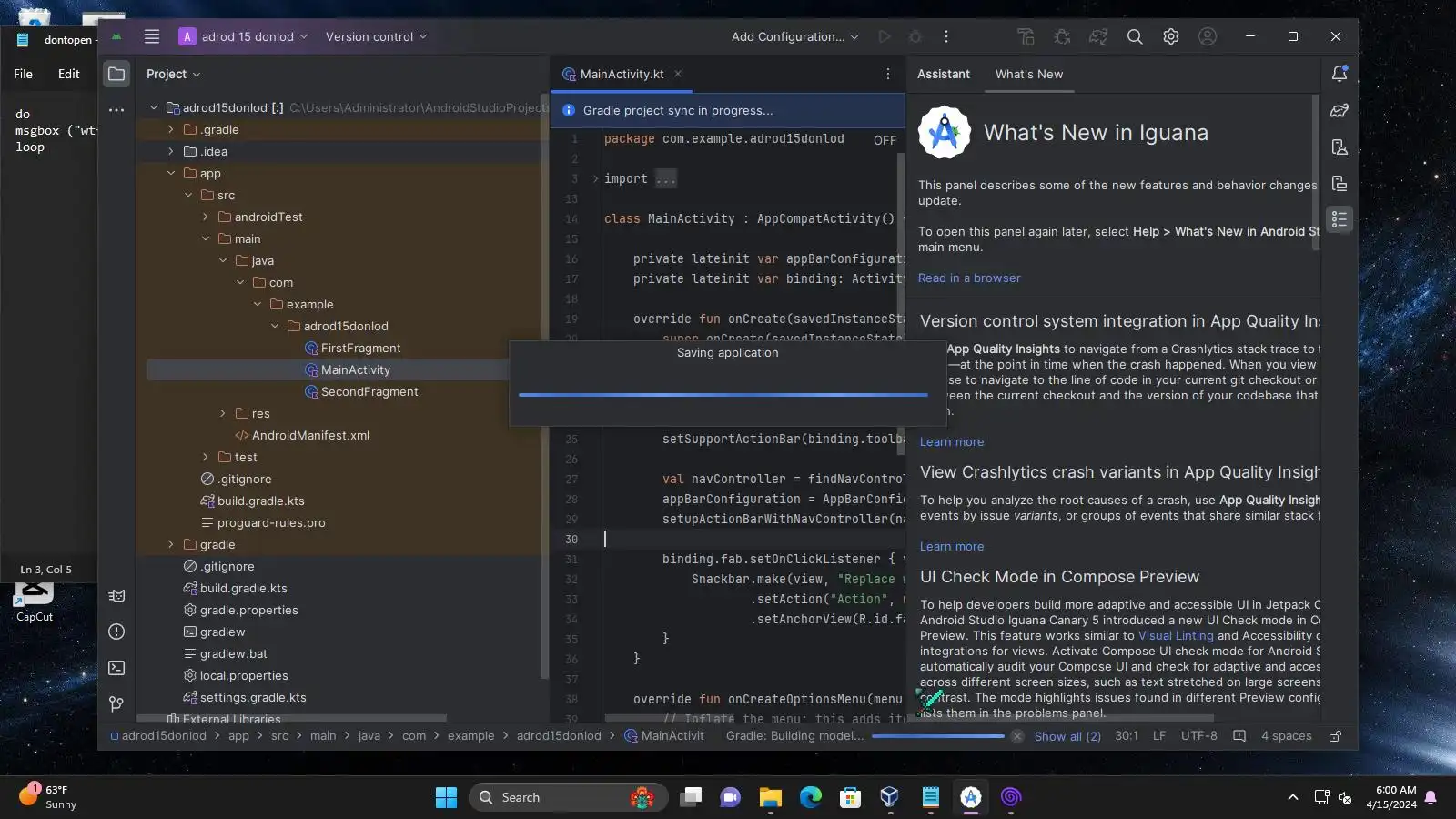Open Windows Start menu
The height and width of the screenshot is (819, 1456).
[x=446, y=797]
